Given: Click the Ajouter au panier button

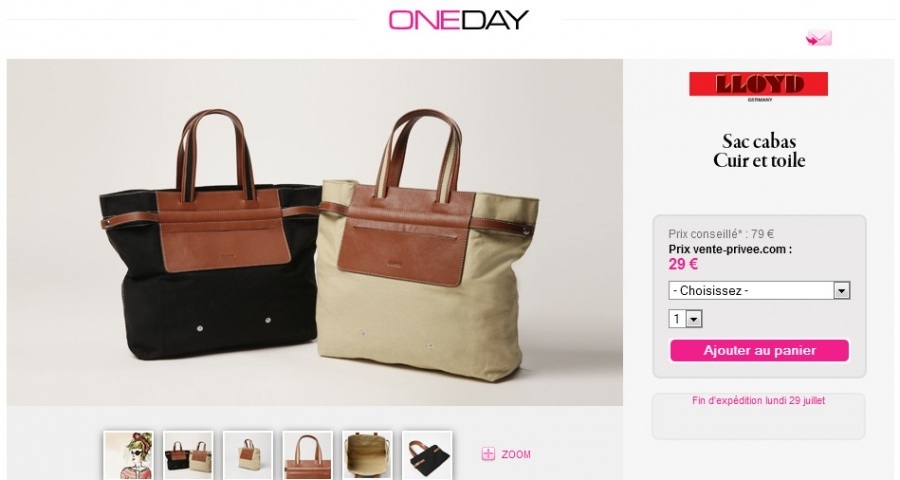Looking at the screenshot, I should [759, 350].
